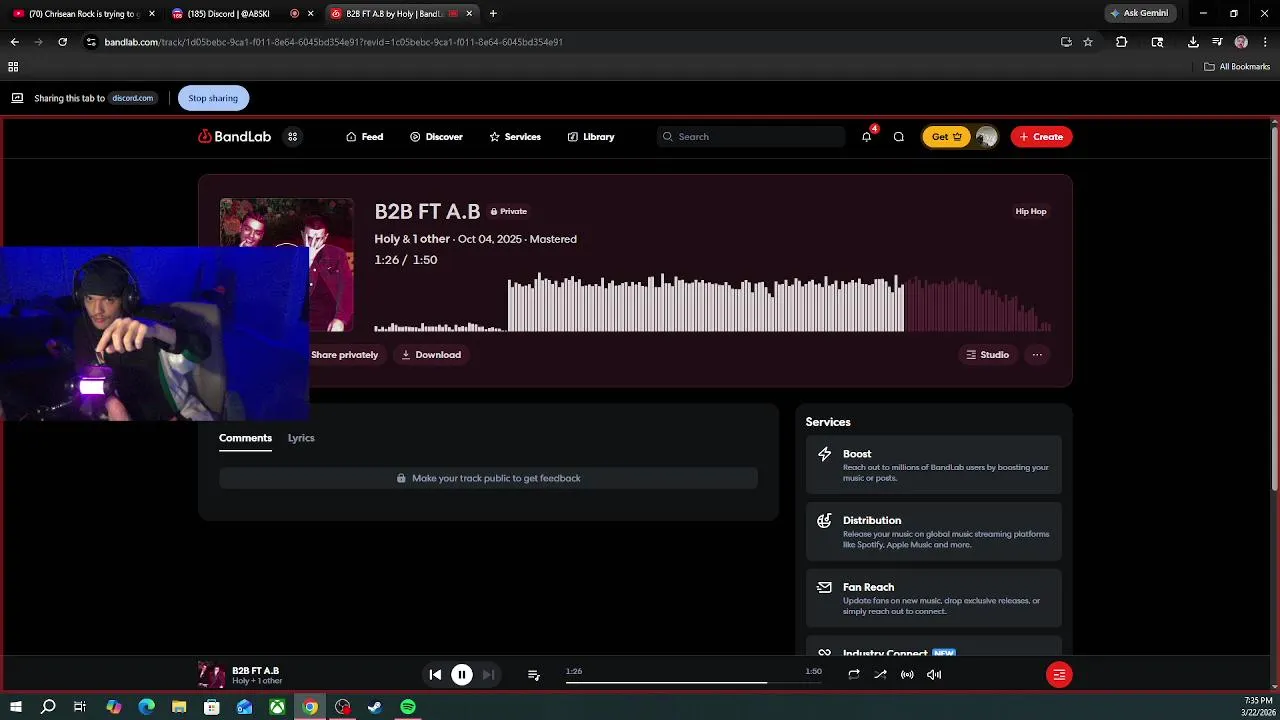1280x720 pixels.
Task: Download the B2B FT A.B track
Action: click(x=431, y=355)
